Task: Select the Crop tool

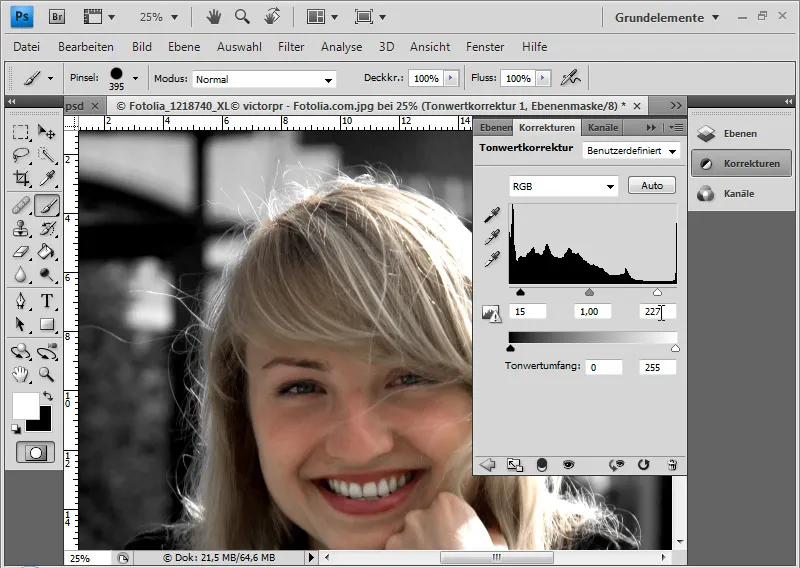Action: (x=20, y=178)
